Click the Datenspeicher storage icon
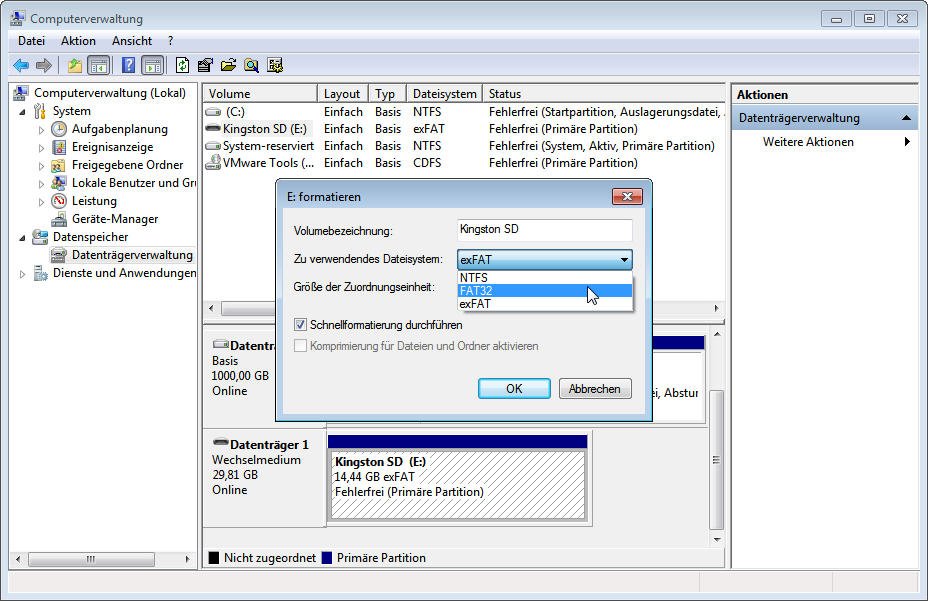This screenshot has height=601, width=928. (x=40, y=237)
